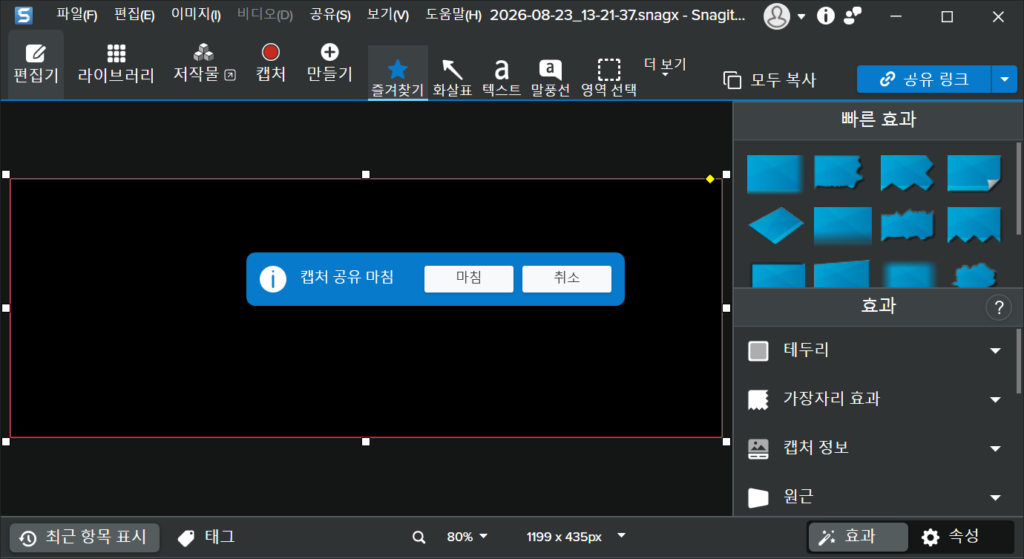This screenshot has width=1024, height=559.
Task: Expand the 가장자리 효과 options
Action: (x=995, y=400)
